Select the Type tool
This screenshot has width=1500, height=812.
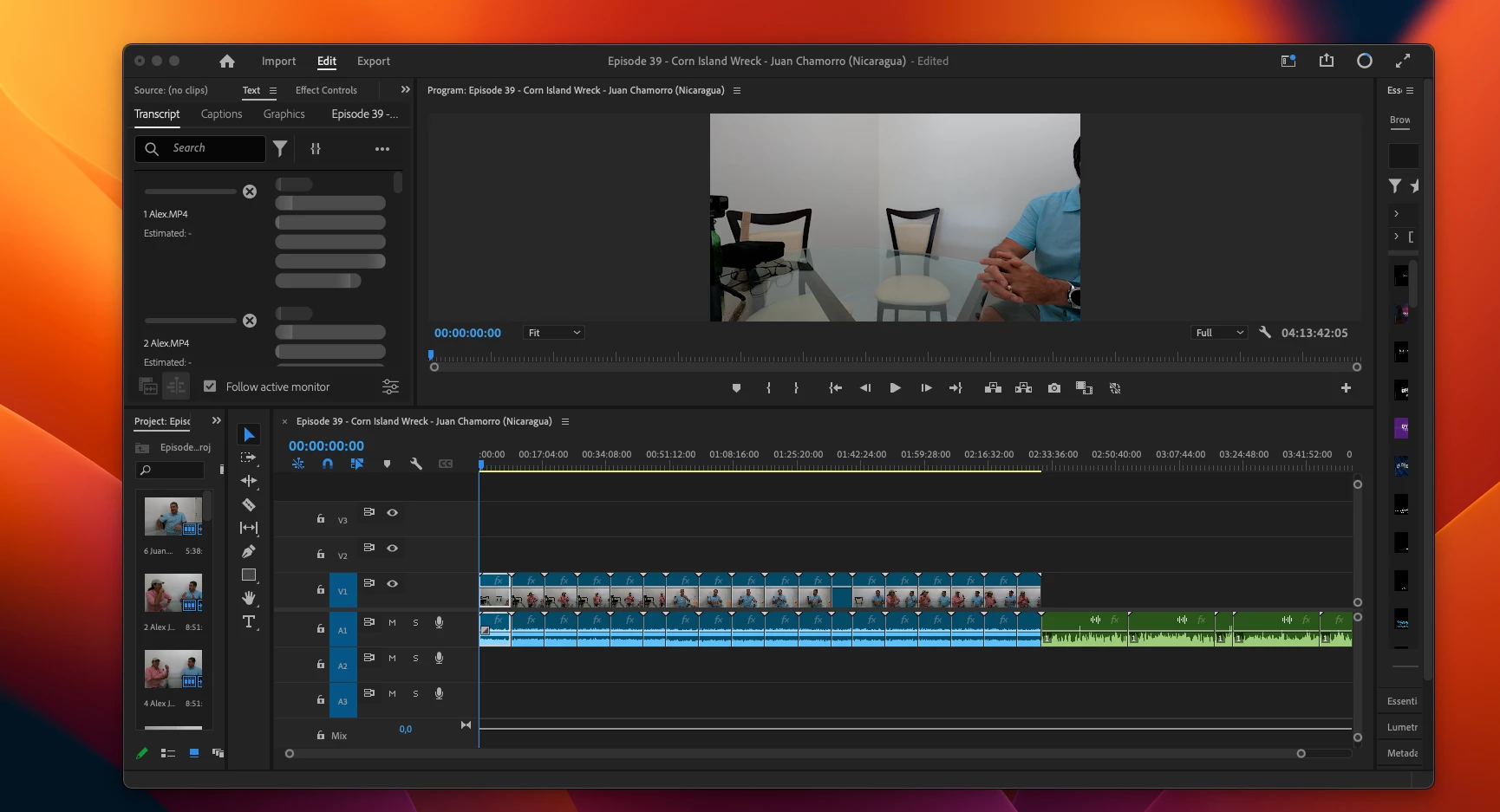point(249,621)
